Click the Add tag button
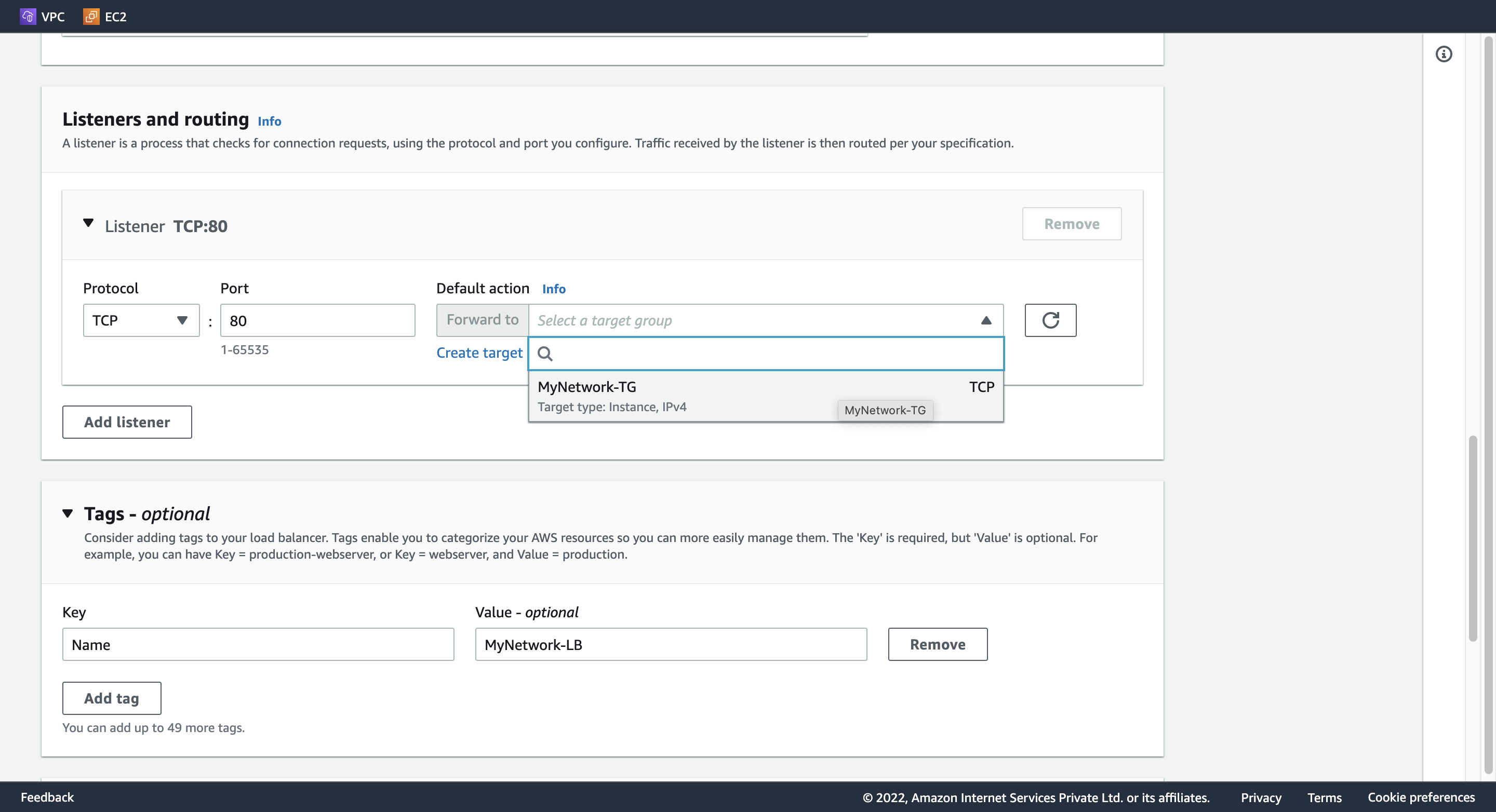The width and height of the screenshot is (1496, 812). click(x=111, y=698)
